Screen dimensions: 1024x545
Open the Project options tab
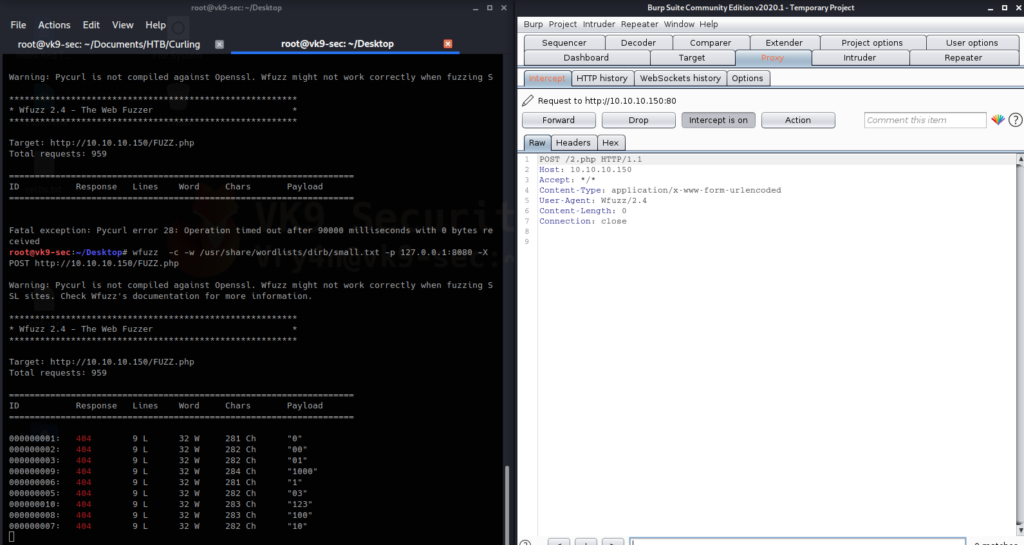point(872,42)
